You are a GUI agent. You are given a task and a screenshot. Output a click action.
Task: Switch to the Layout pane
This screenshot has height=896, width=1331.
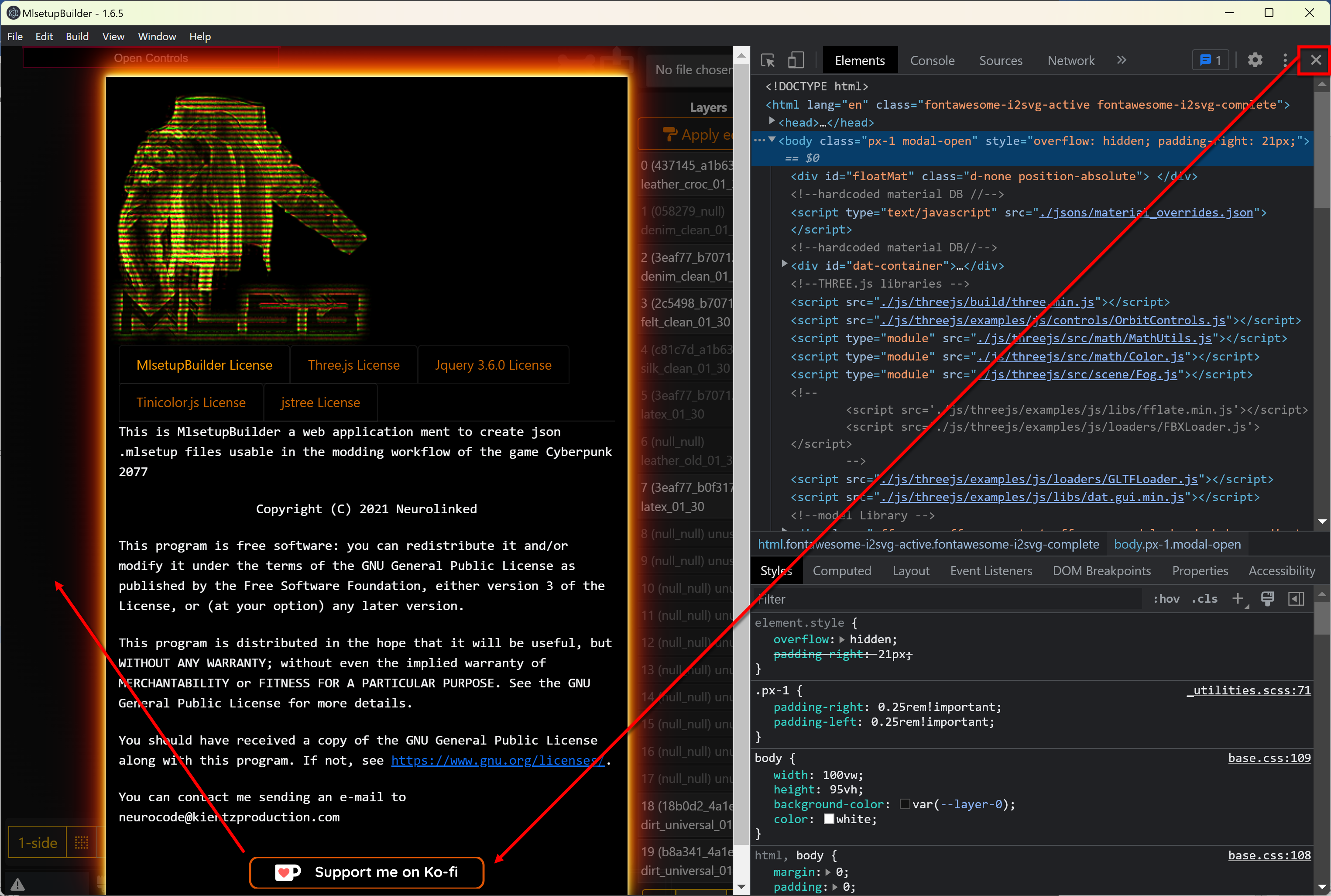911,570
